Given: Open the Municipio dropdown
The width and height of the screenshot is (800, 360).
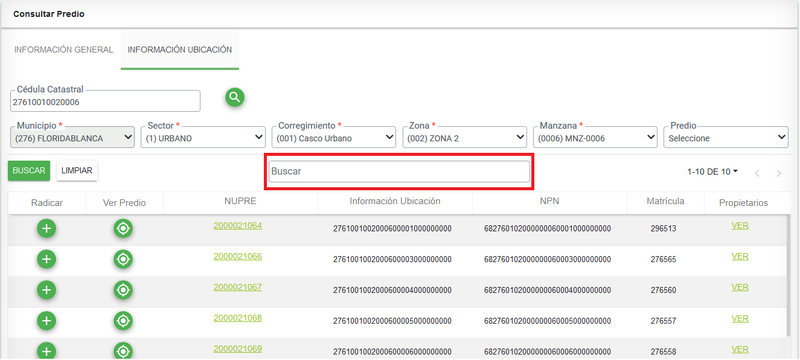Looking at the screenshot, I should pyautogui.click(x=72, y=138).
